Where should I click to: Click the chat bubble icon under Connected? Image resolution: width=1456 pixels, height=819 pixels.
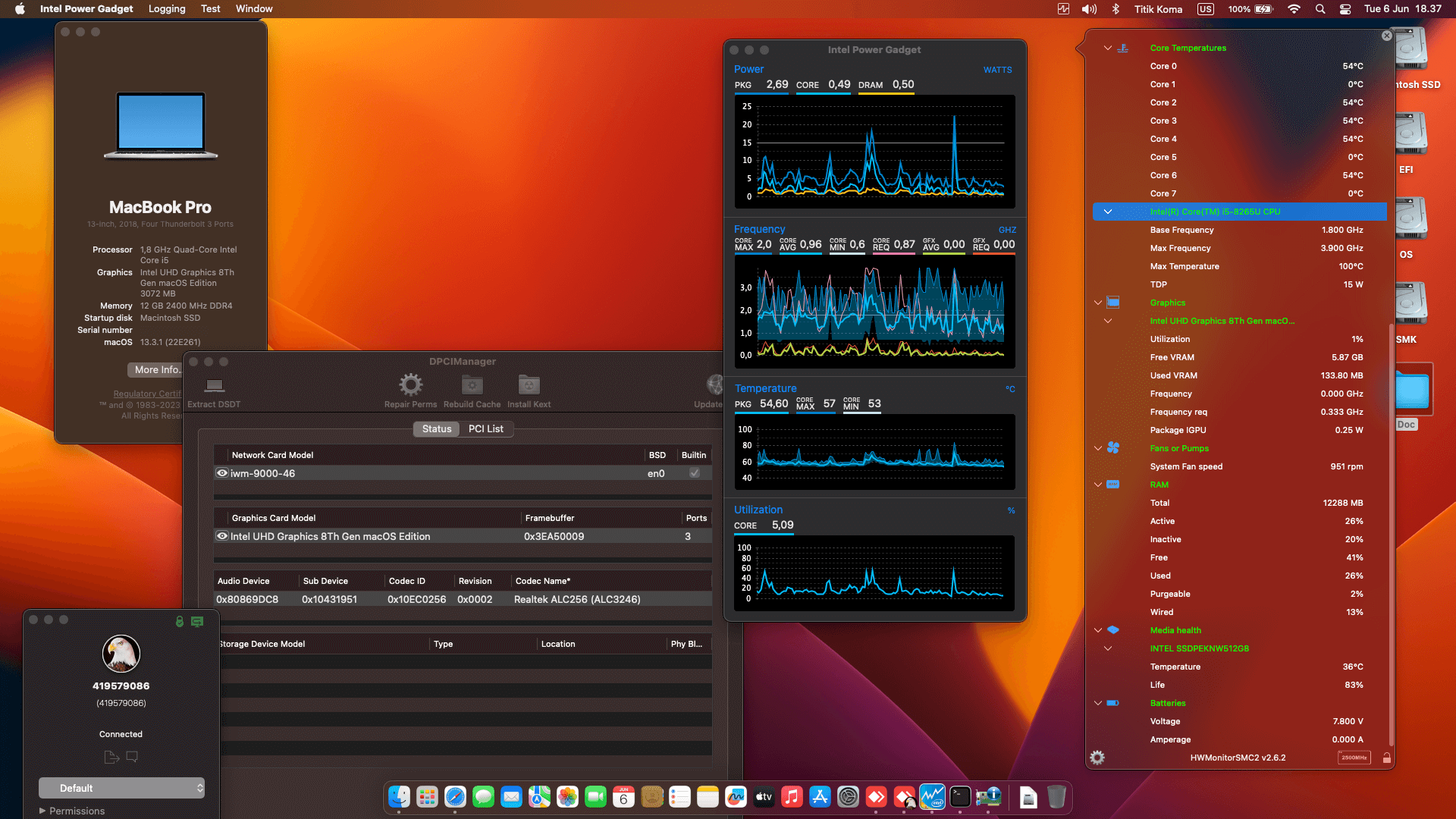click(x=132, y=757)
